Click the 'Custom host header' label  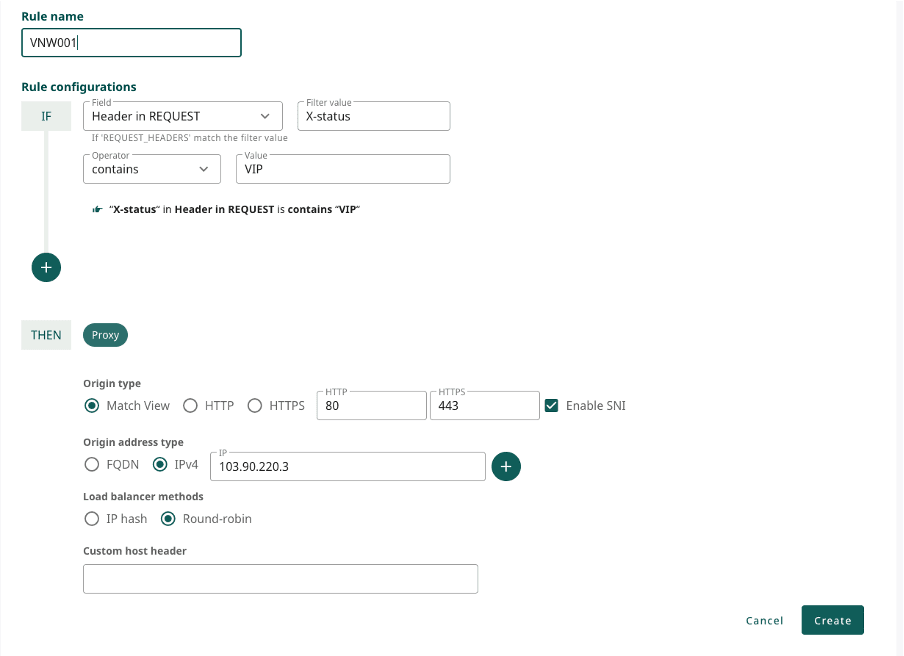pos(135,551)
